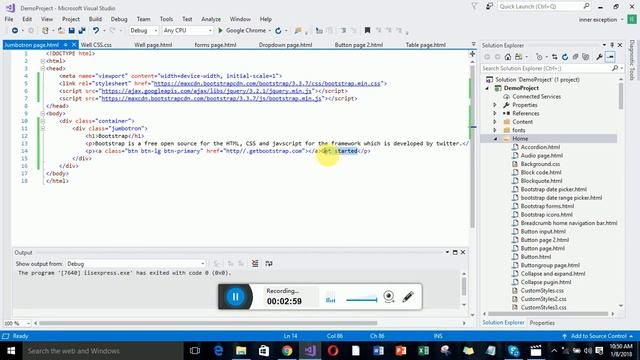Viewport: 640px width, 360px height.
Task: Open the File menu
Action: pyautogui.click(x=9, y=19)
